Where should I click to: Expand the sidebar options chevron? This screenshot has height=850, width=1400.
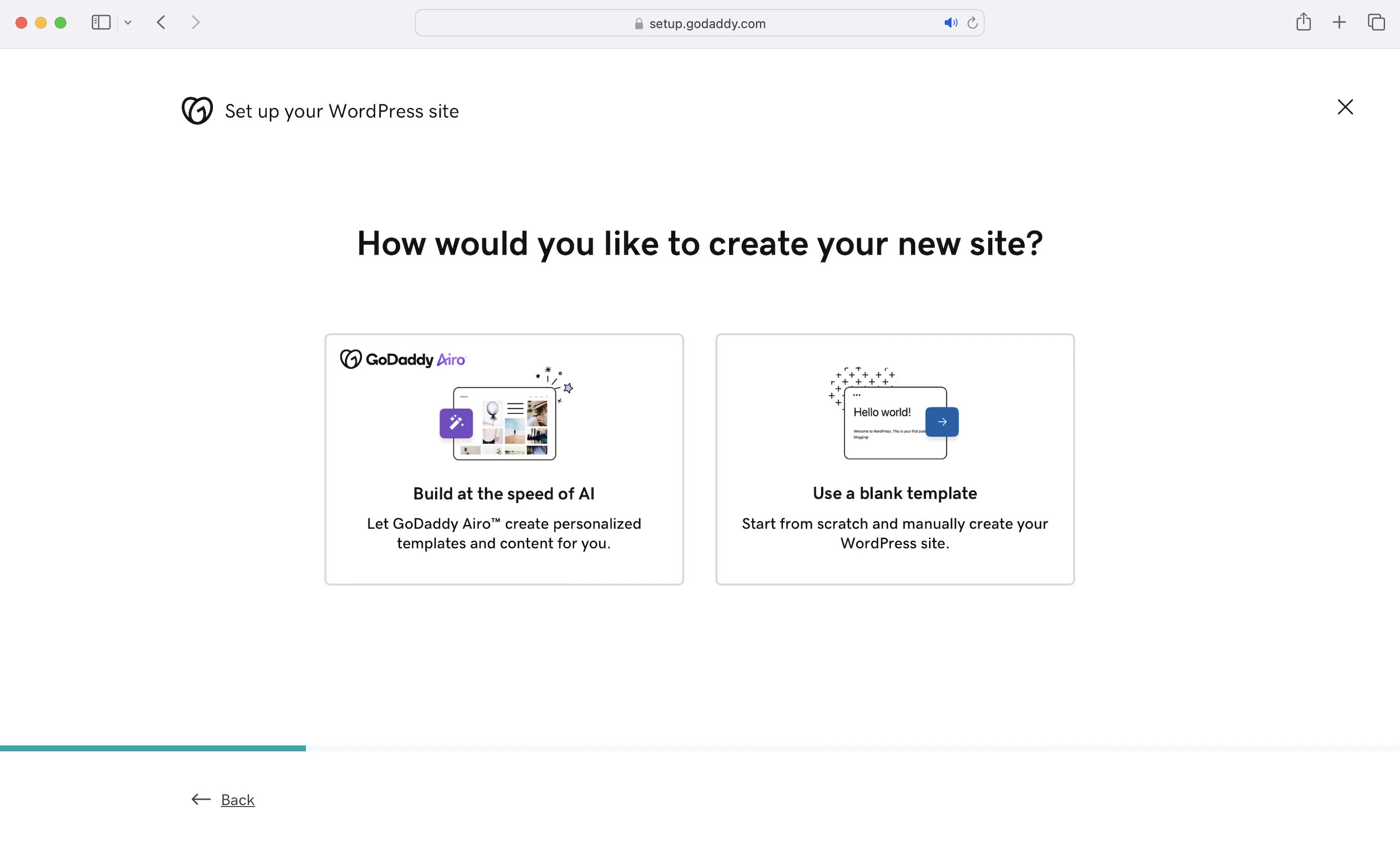[x=128, y=23]
